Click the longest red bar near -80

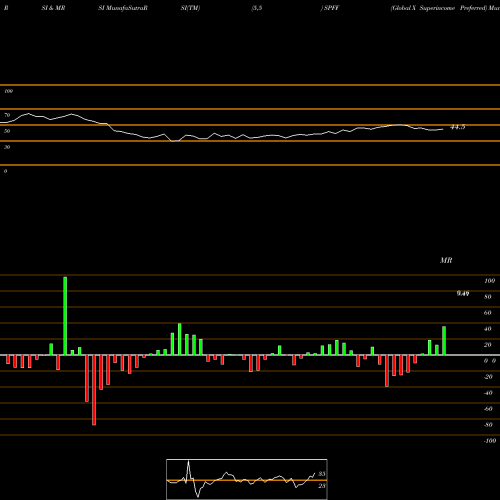pos(94,390)
